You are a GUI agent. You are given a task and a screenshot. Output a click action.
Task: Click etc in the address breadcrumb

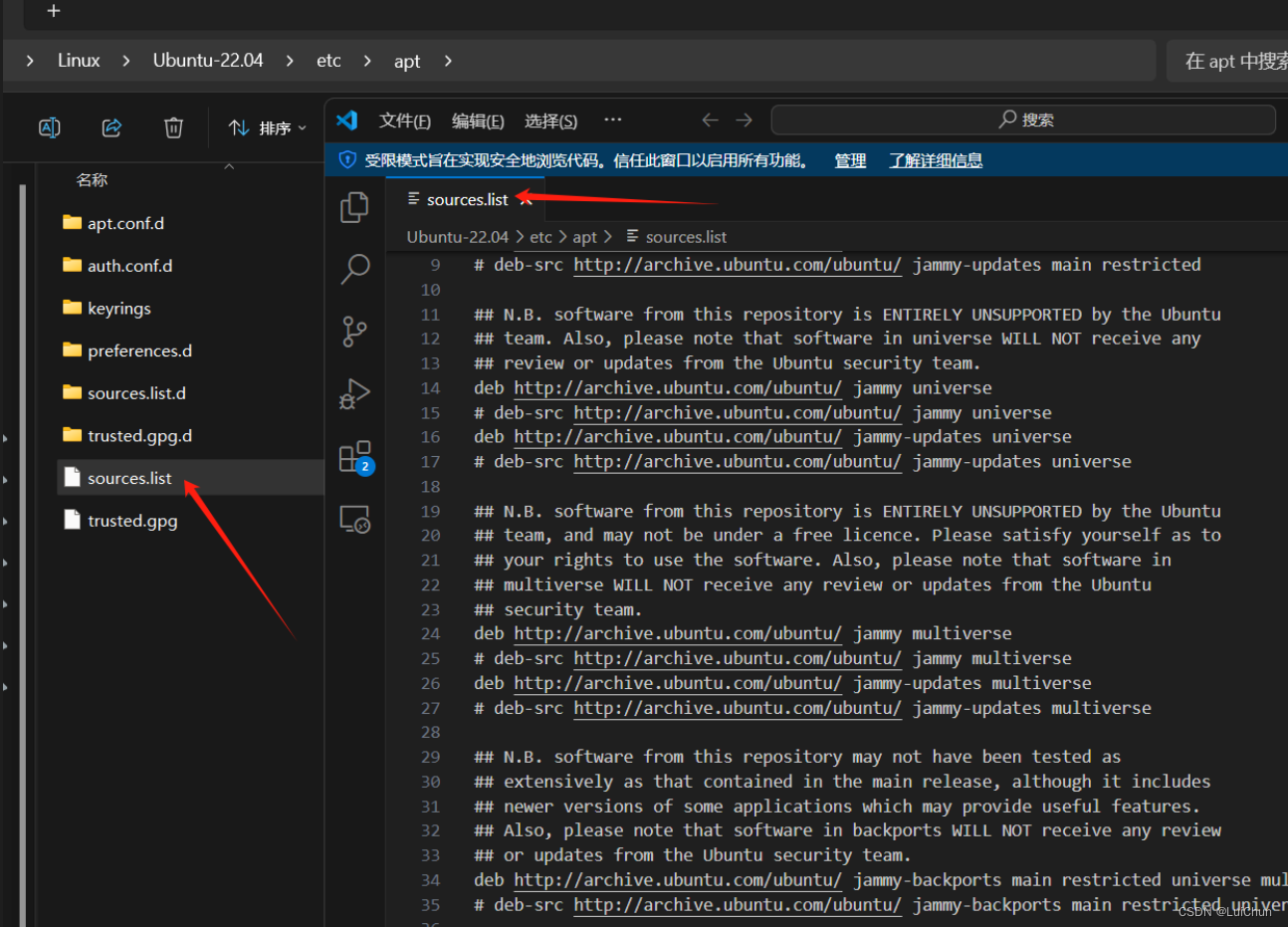[x=328, y=61]
